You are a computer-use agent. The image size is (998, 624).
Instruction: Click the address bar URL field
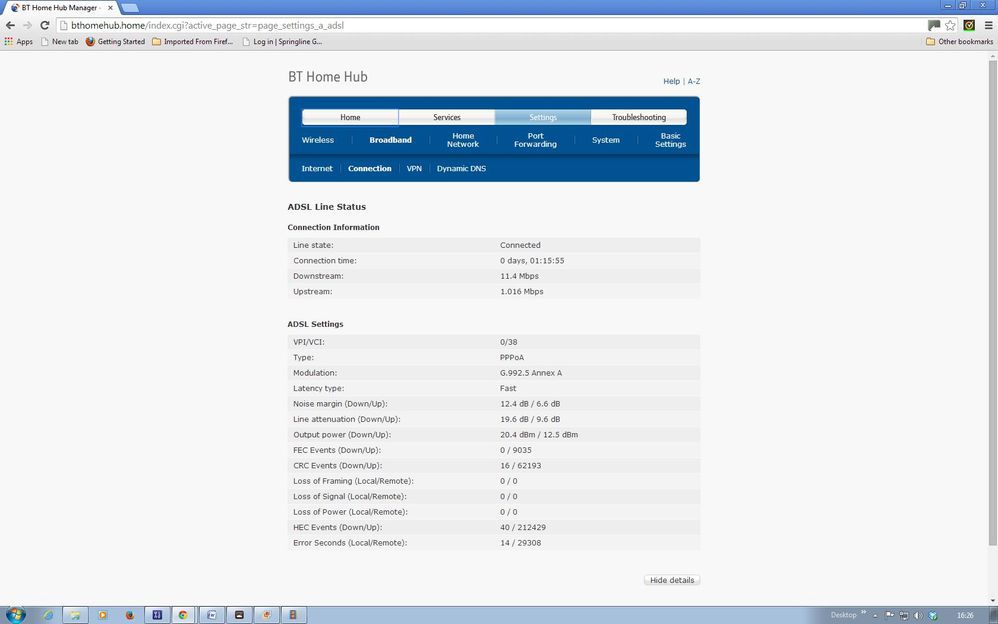click(x=490, y=25)
